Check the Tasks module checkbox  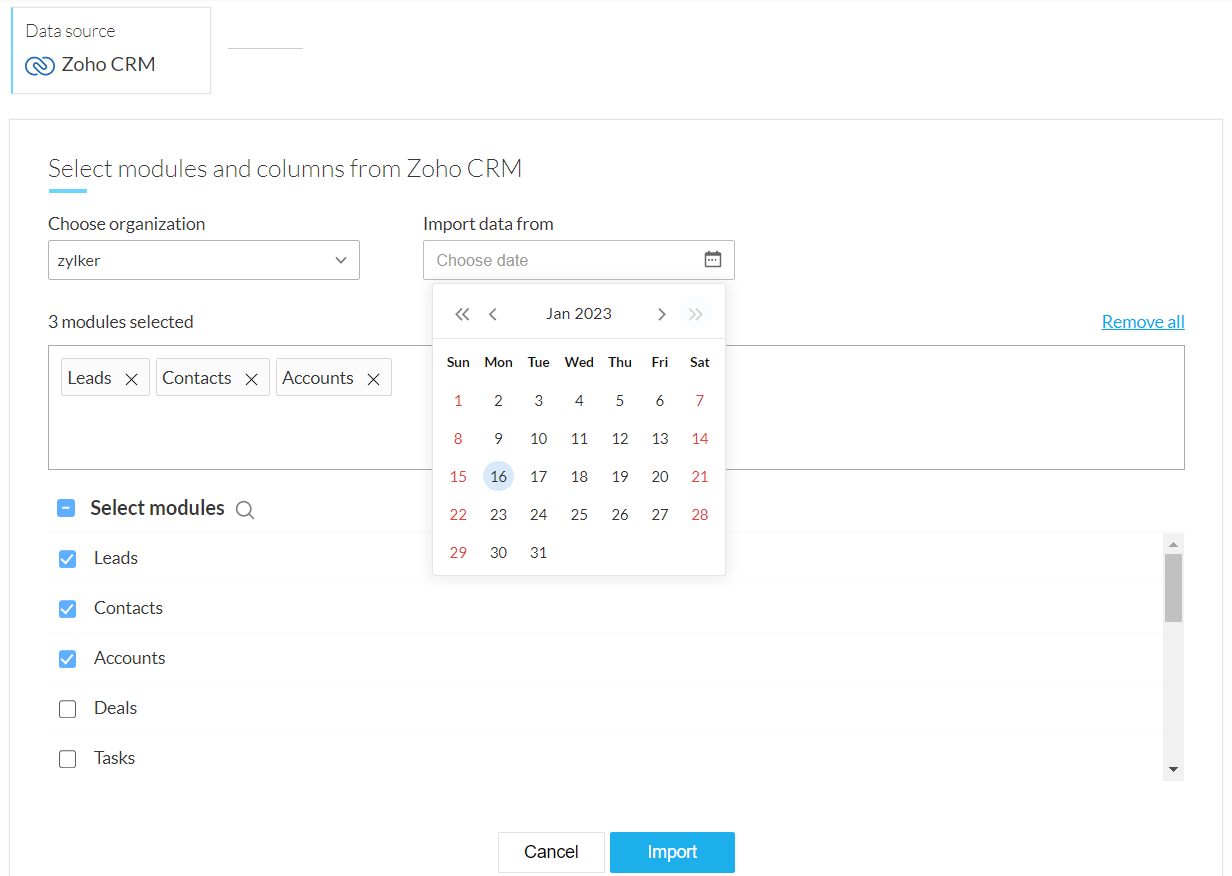click(x=67, y=759)
